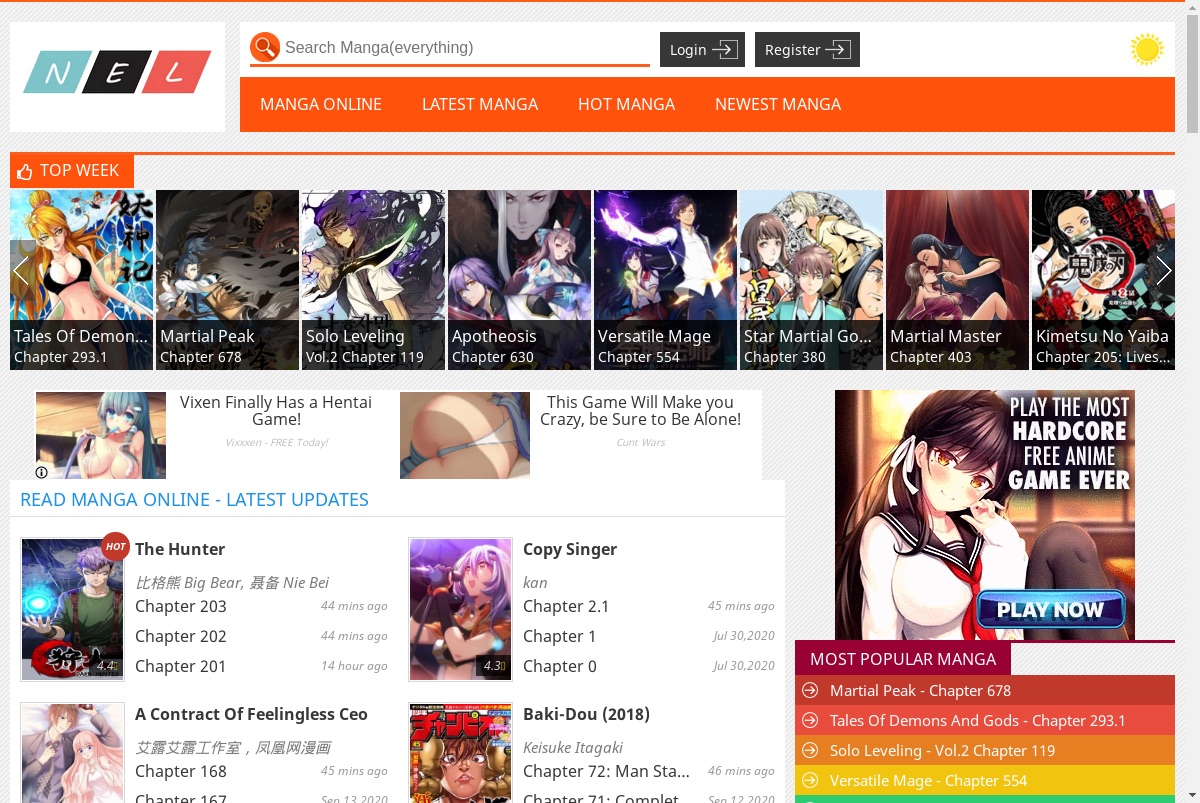Screen dimensions: 1200x803
Task: Open Versatile Mage cover in Top Week
Action: 666,280
